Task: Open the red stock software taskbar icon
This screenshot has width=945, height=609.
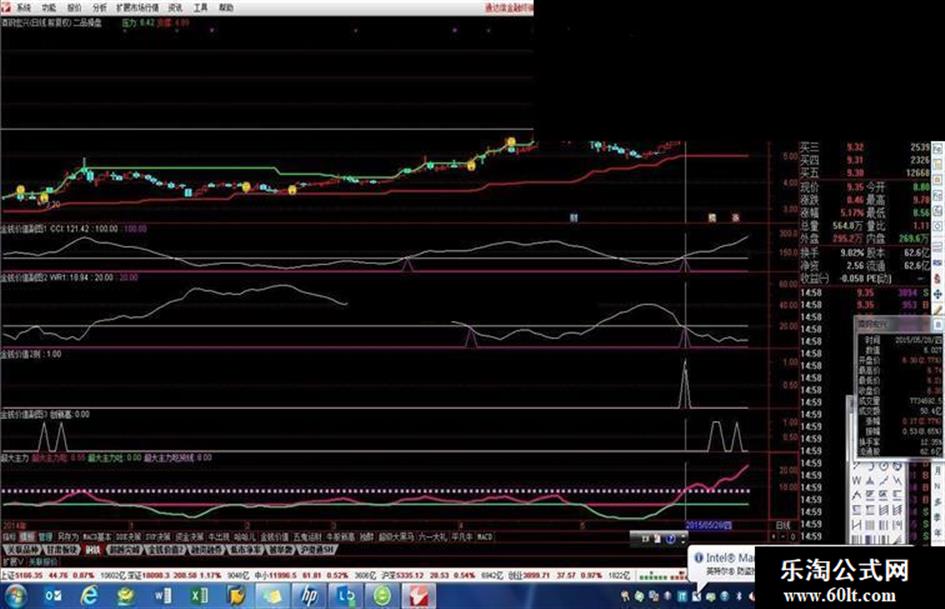Action: tap(419, 596)
